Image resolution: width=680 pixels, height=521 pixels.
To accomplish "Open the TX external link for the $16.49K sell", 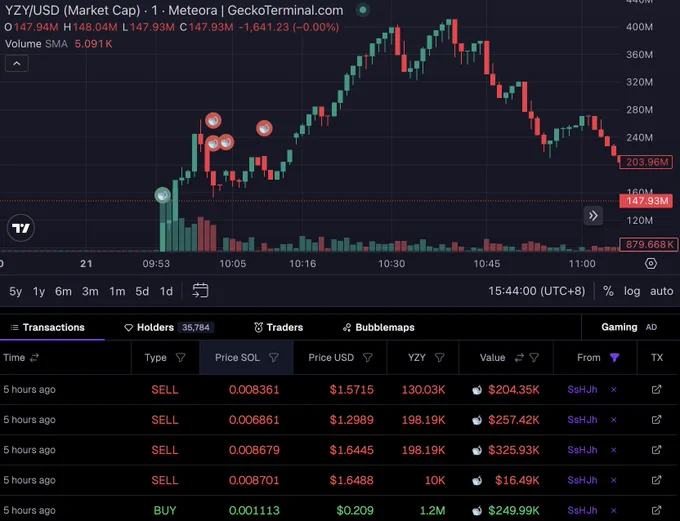I will tap(657, 480).
